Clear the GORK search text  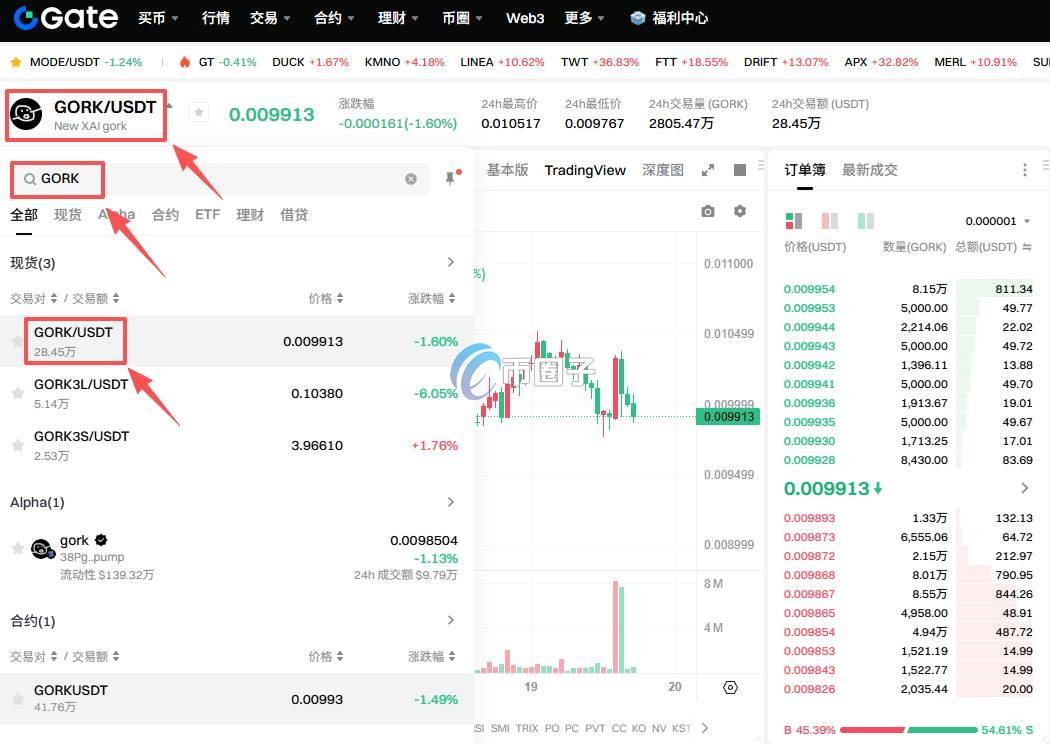tap(411, 179)
